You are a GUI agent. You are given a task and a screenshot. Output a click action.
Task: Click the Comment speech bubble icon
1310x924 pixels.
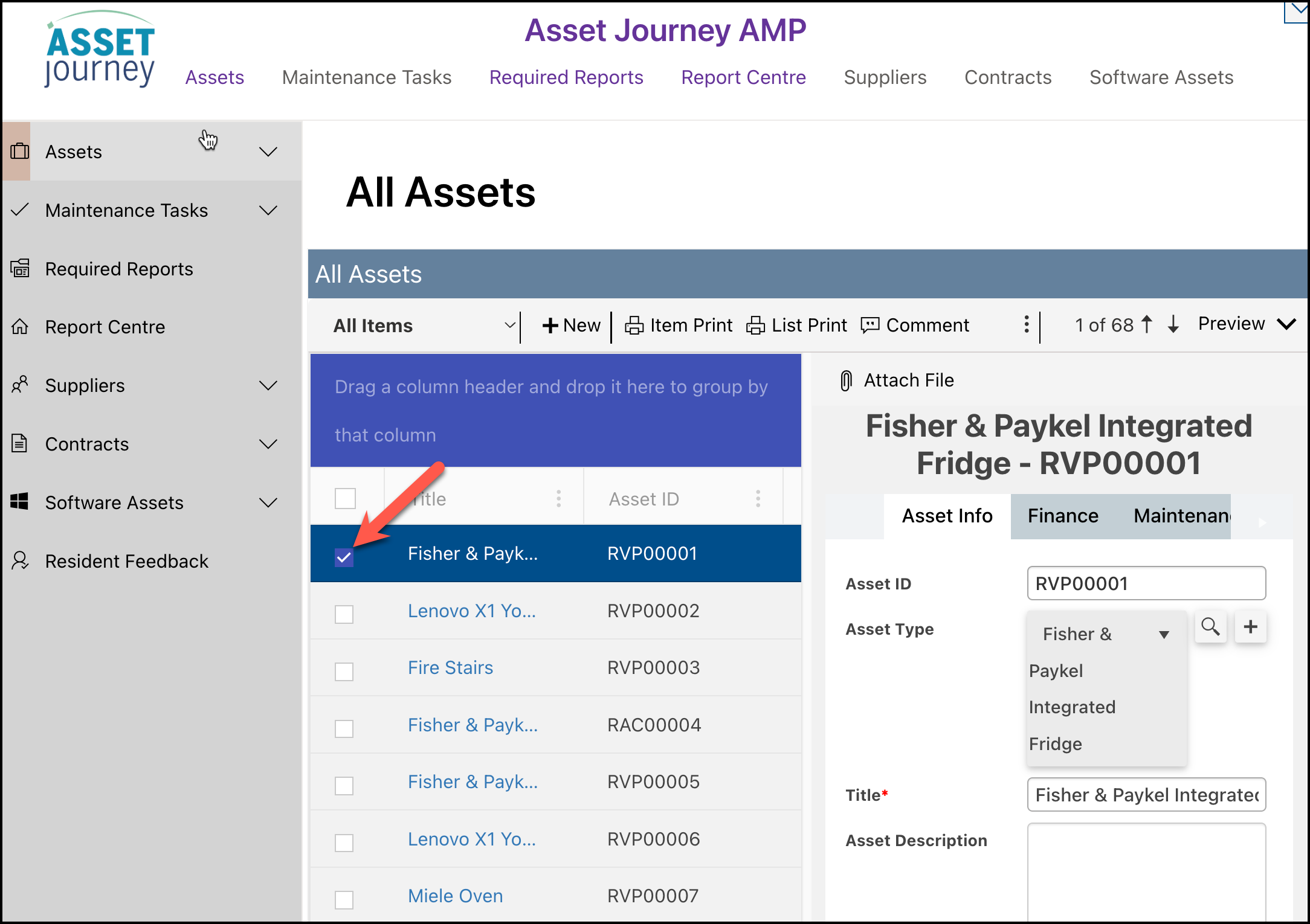point(870,326)
